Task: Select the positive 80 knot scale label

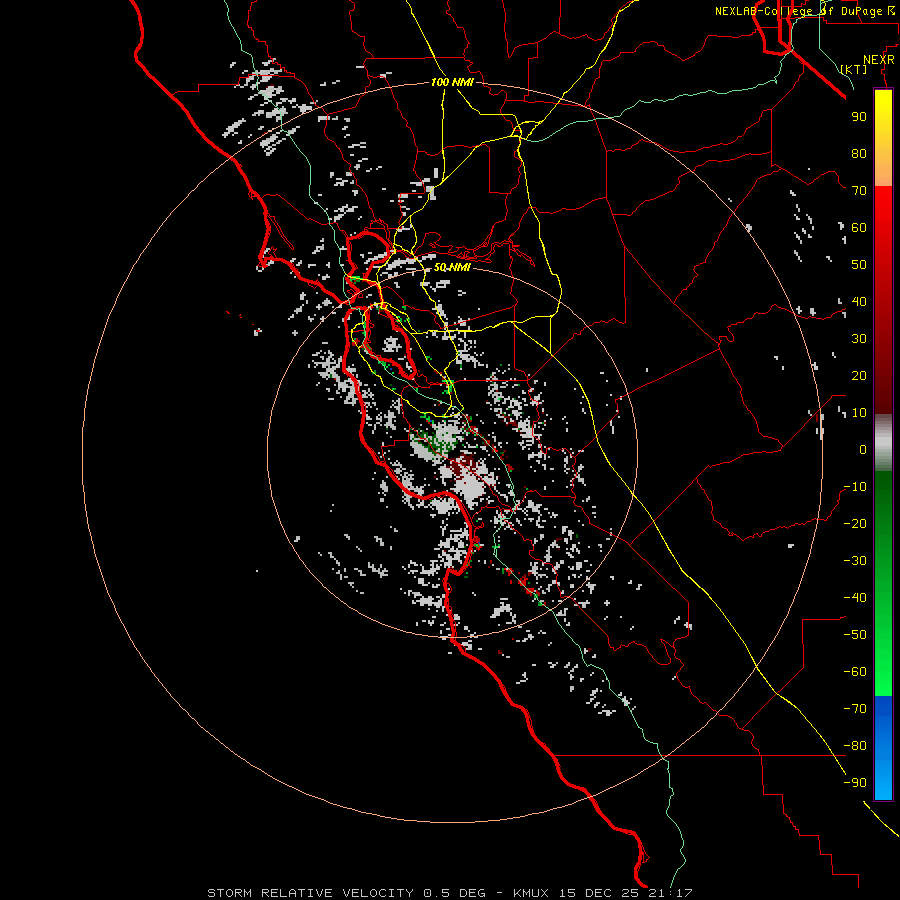Action: tap(859, 153)
